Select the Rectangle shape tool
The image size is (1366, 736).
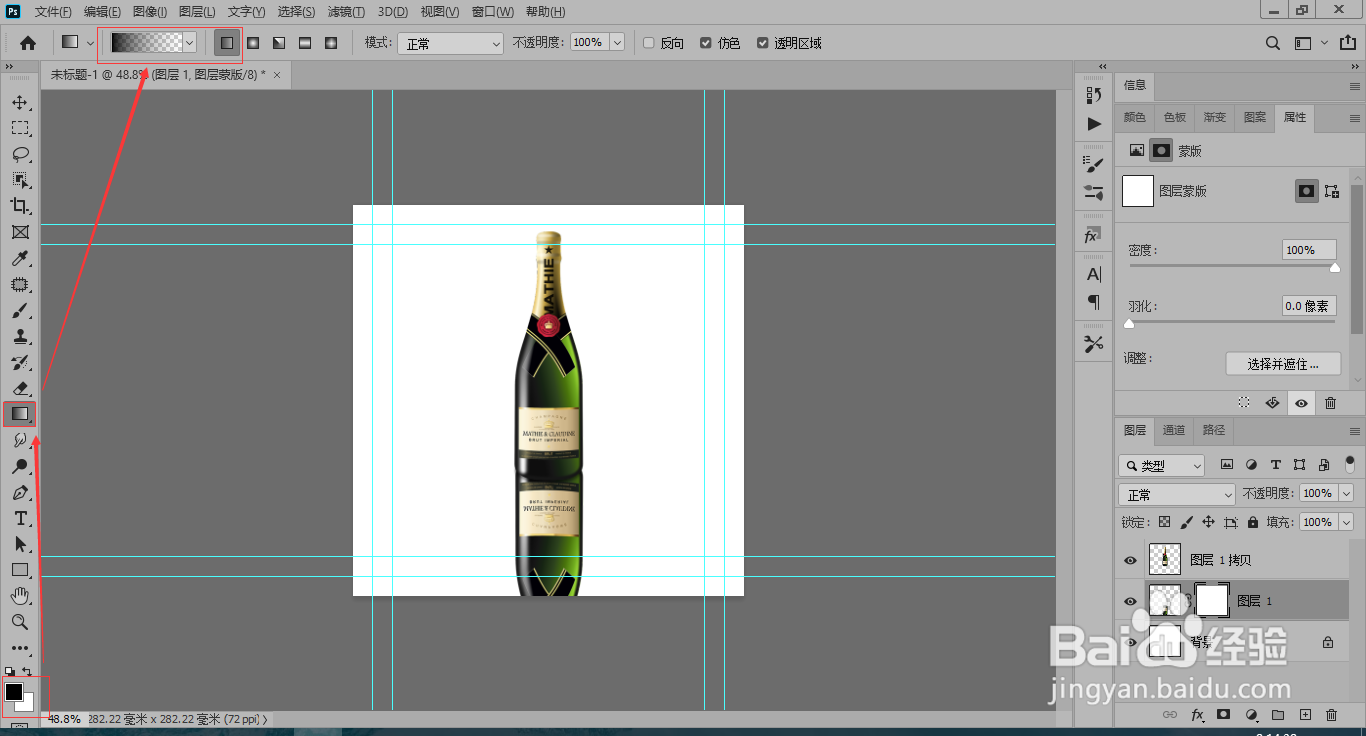click(x=20, y=570)
